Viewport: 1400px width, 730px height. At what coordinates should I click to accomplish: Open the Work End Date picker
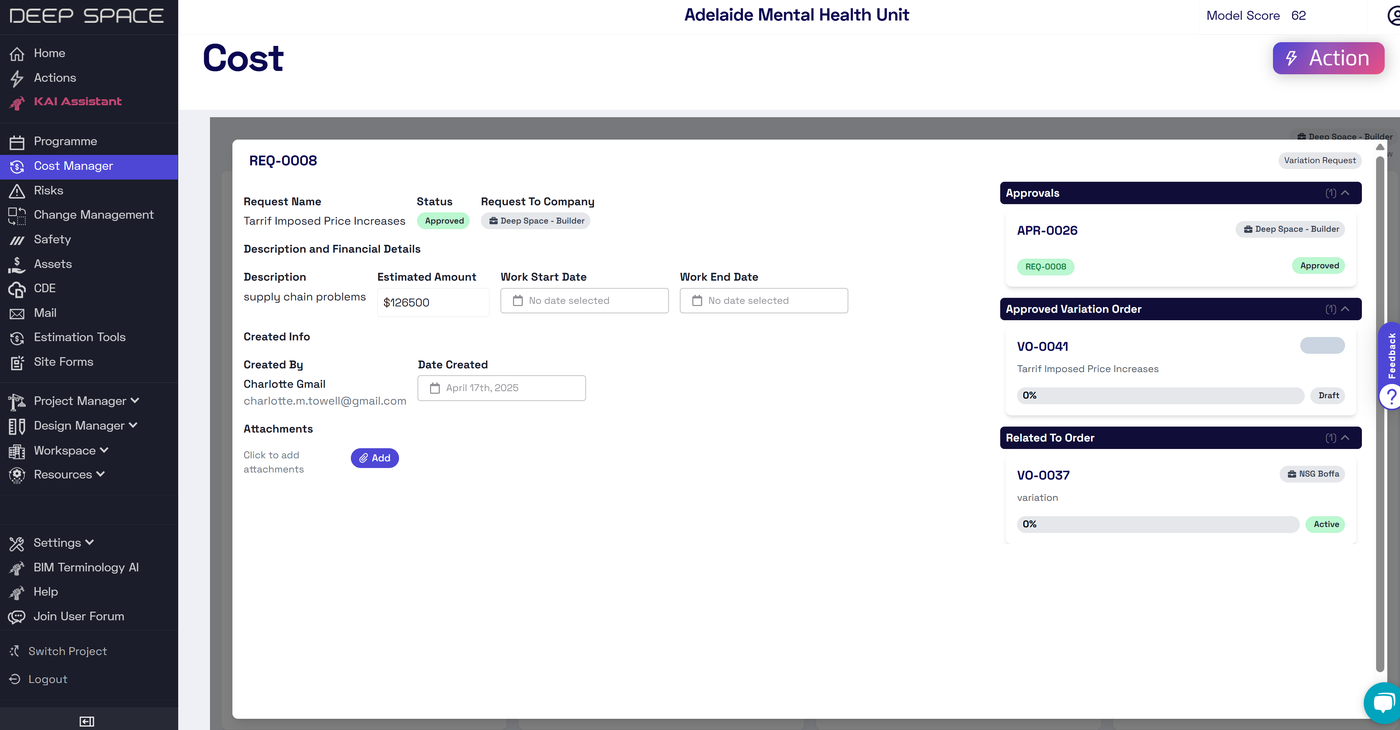764,301
